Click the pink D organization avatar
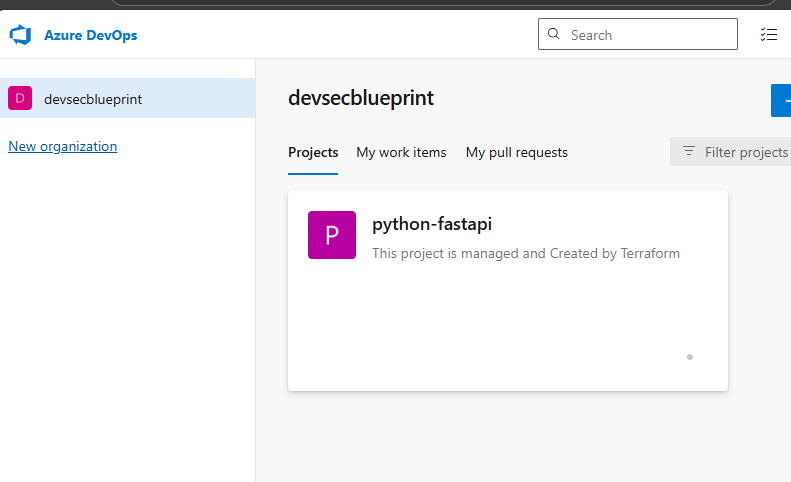Image resolution: width=791 pixels, height=482 pixels. click(20, 98)
